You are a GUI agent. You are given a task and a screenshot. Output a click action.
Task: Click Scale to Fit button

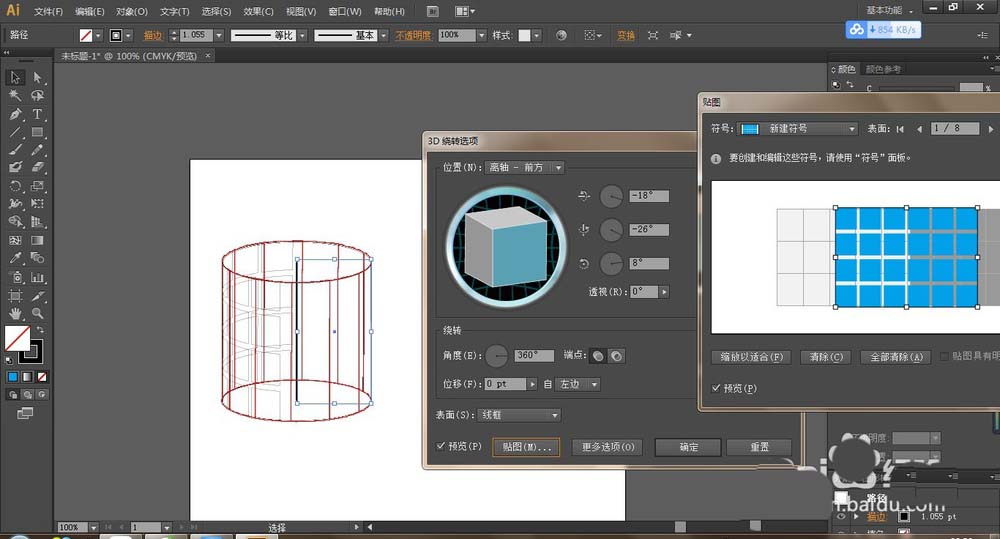(751, 357)
